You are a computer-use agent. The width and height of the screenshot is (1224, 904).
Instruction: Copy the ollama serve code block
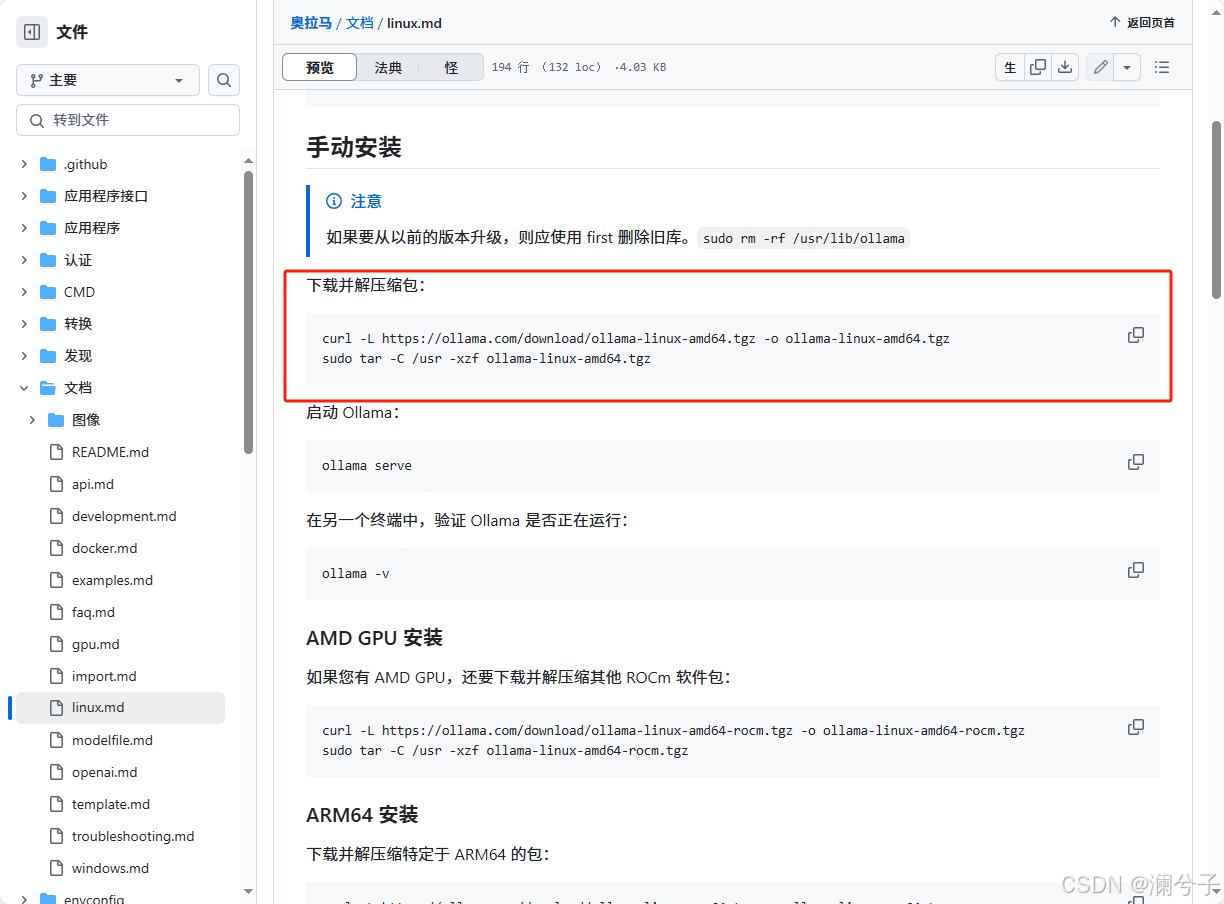(x=1136, y=462)
